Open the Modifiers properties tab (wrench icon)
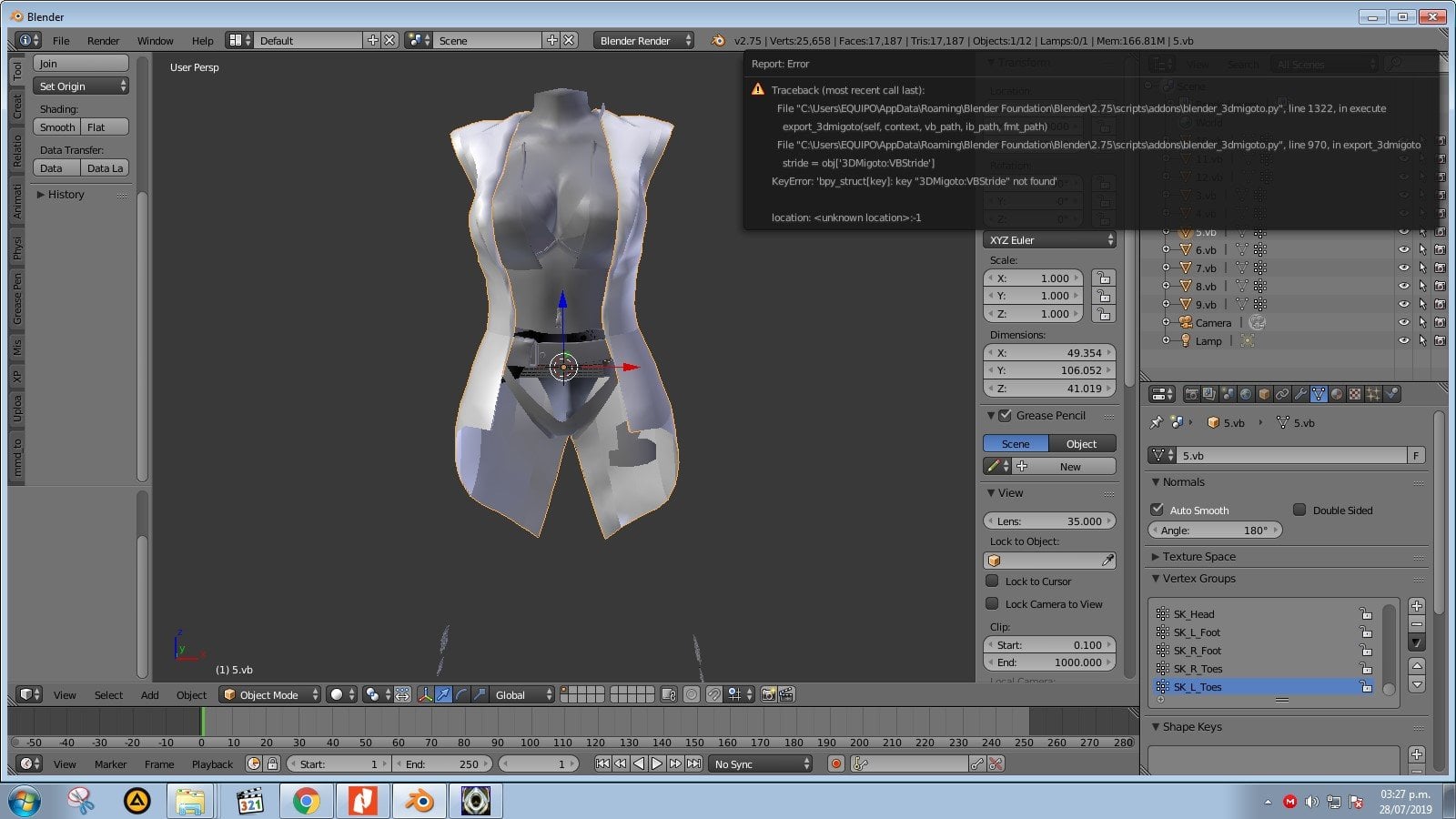1456x819 pixels. click(1300, 394)
